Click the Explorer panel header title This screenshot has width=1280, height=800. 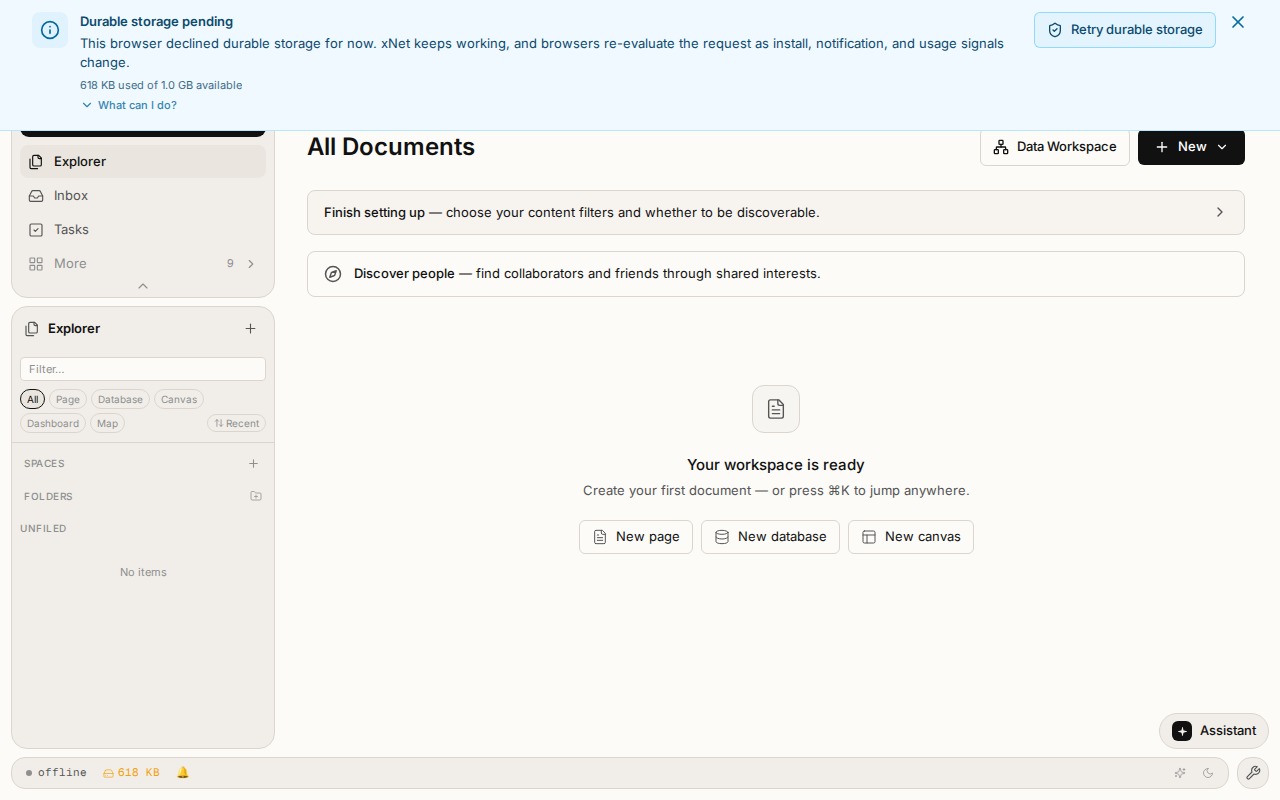(x=74, y=329)
